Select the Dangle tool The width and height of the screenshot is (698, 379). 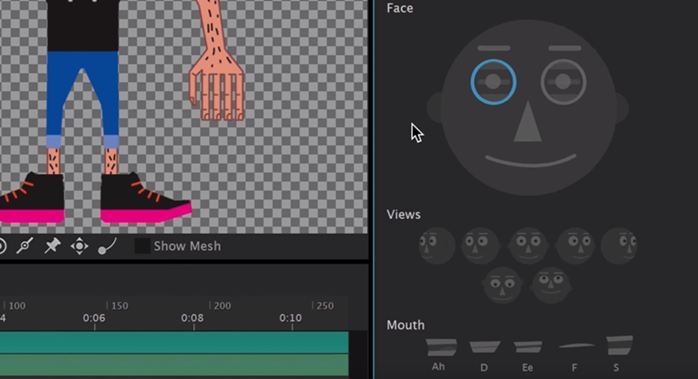click(107, 246)
